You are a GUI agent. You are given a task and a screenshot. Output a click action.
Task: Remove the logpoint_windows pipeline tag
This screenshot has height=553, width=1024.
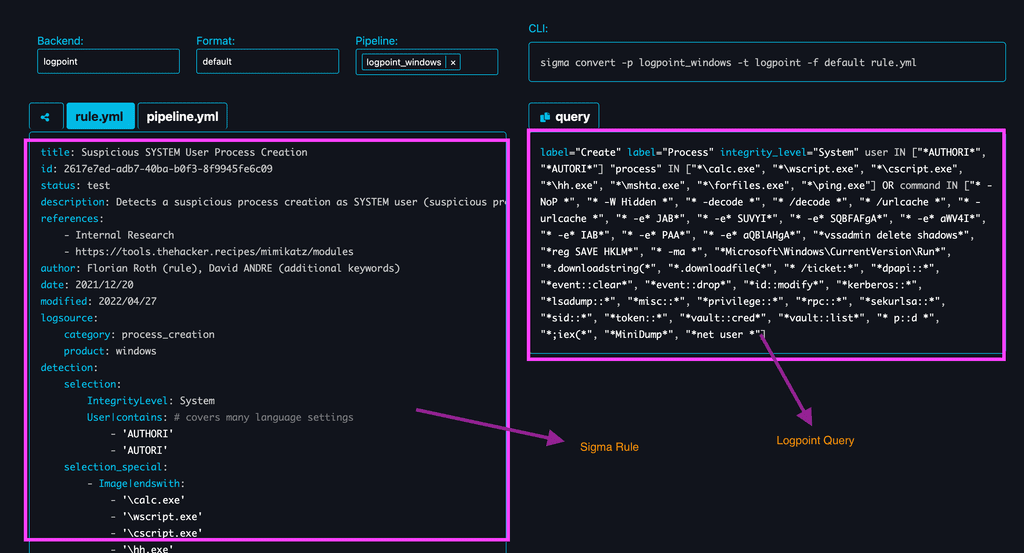click(453, 62)
